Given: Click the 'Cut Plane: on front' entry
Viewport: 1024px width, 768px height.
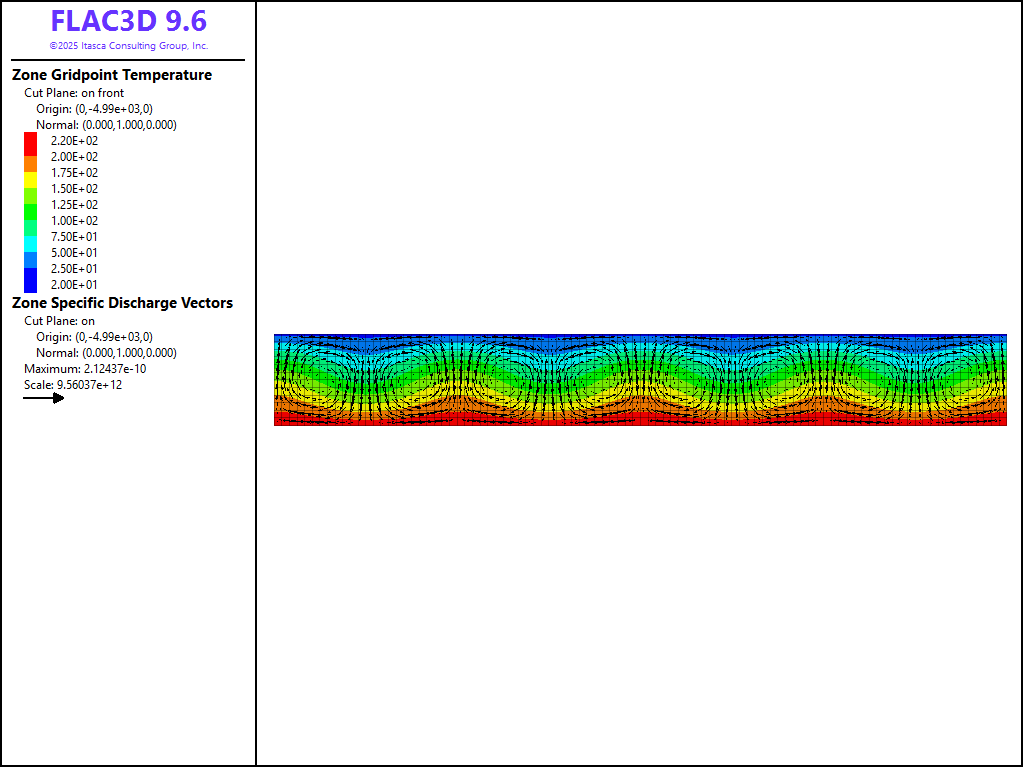Looking at the screenshot, I should (74, 93).
